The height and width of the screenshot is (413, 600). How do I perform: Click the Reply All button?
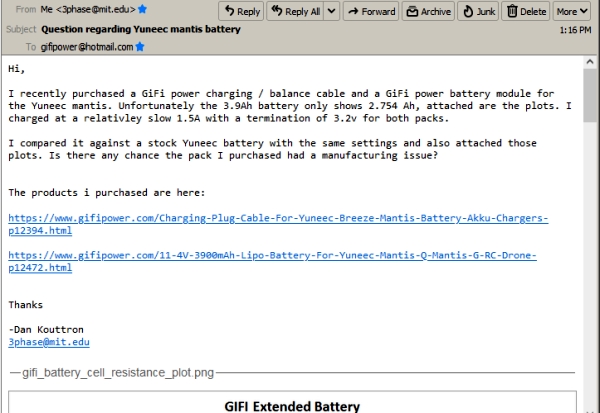click(295, 11)
